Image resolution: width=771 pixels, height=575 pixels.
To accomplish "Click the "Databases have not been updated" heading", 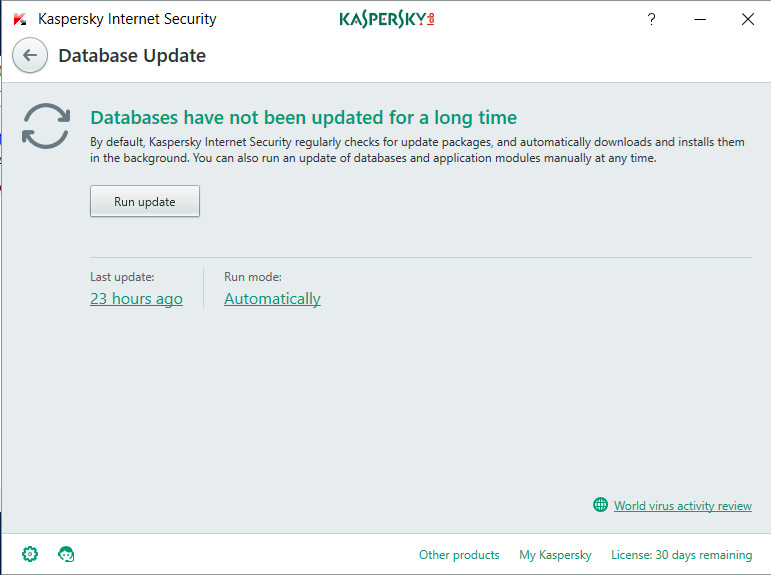I will coord(303,118).
